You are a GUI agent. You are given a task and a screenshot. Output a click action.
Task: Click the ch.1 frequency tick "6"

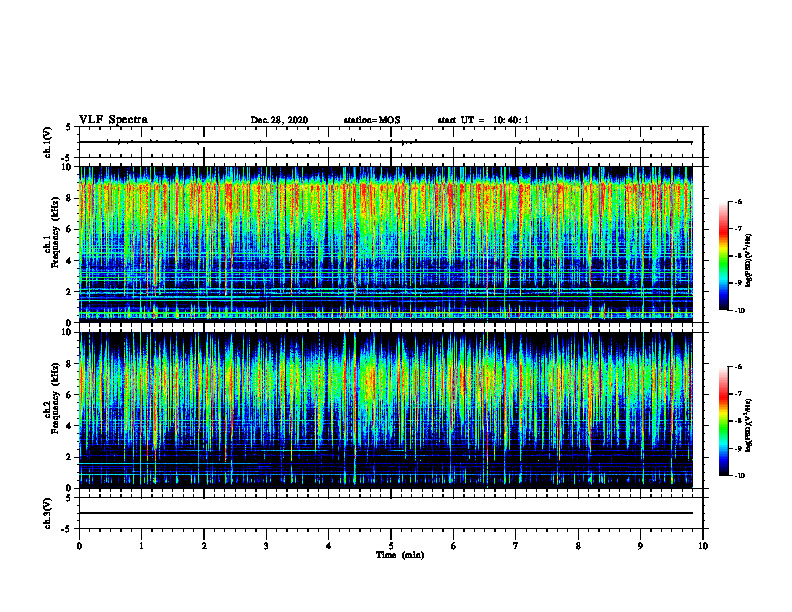pos(70,229)
